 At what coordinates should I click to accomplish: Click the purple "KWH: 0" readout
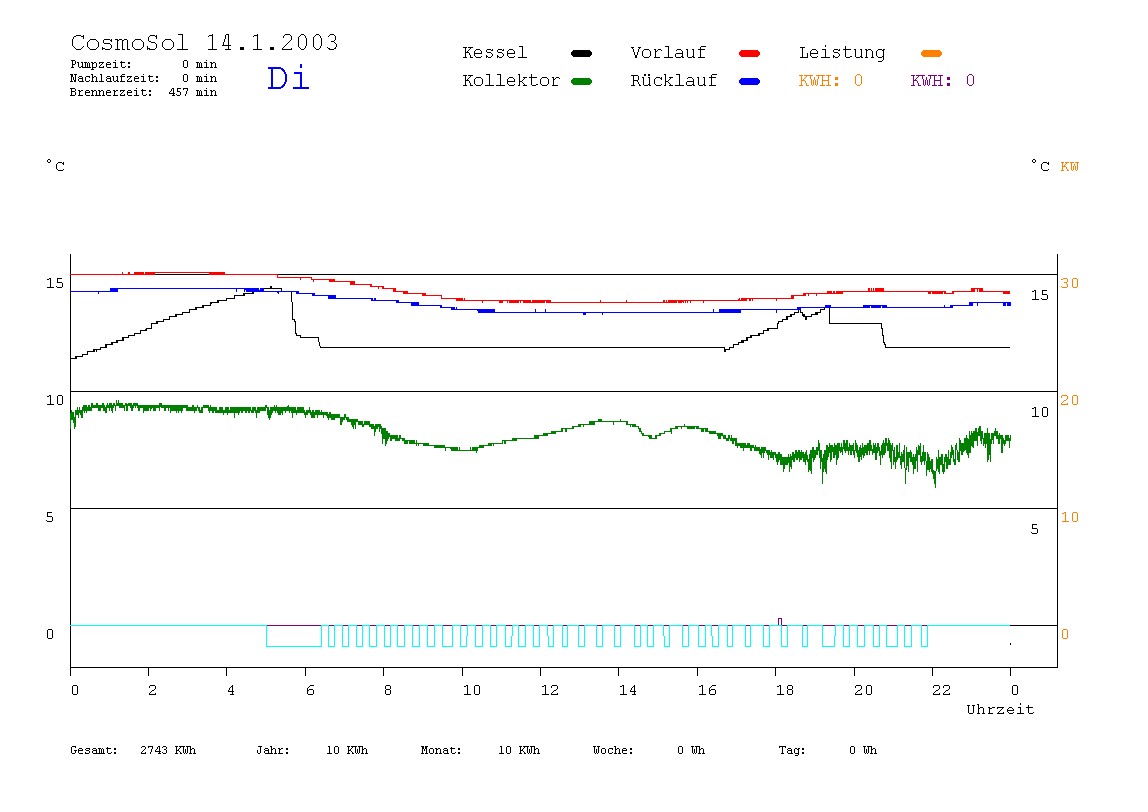942,81
